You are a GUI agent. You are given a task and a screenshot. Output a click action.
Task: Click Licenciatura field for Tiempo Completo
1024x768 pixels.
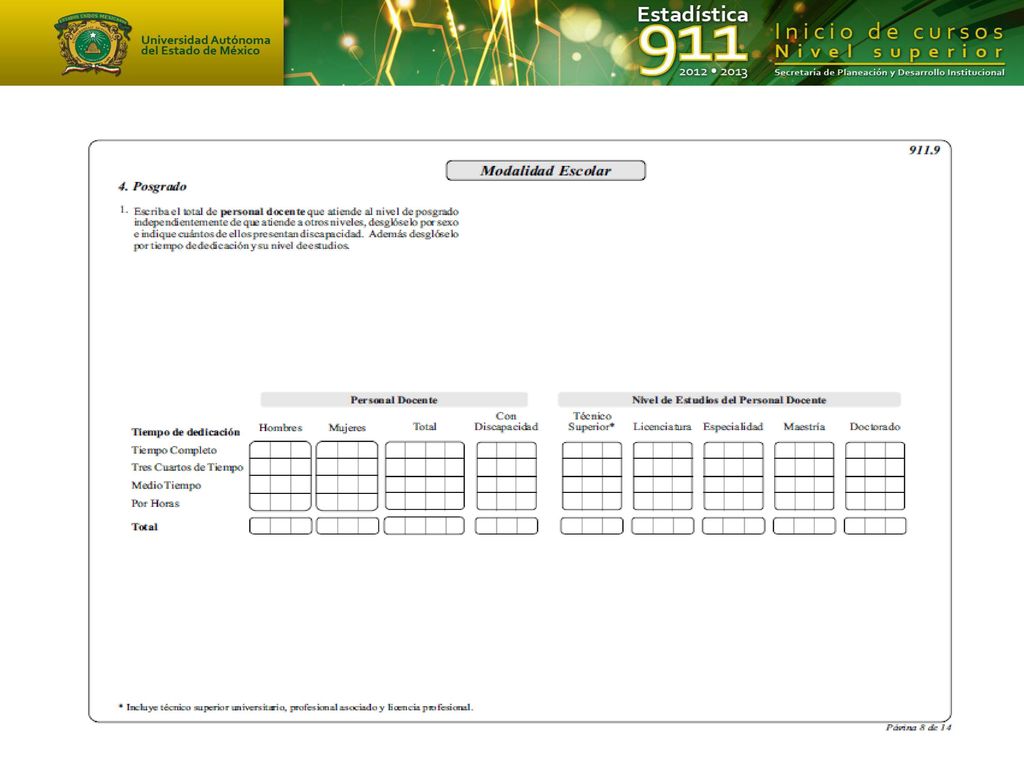(x=662, y=450)
